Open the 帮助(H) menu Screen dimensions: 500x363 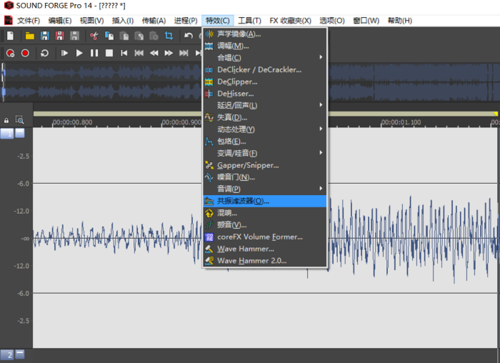point(400,21)
